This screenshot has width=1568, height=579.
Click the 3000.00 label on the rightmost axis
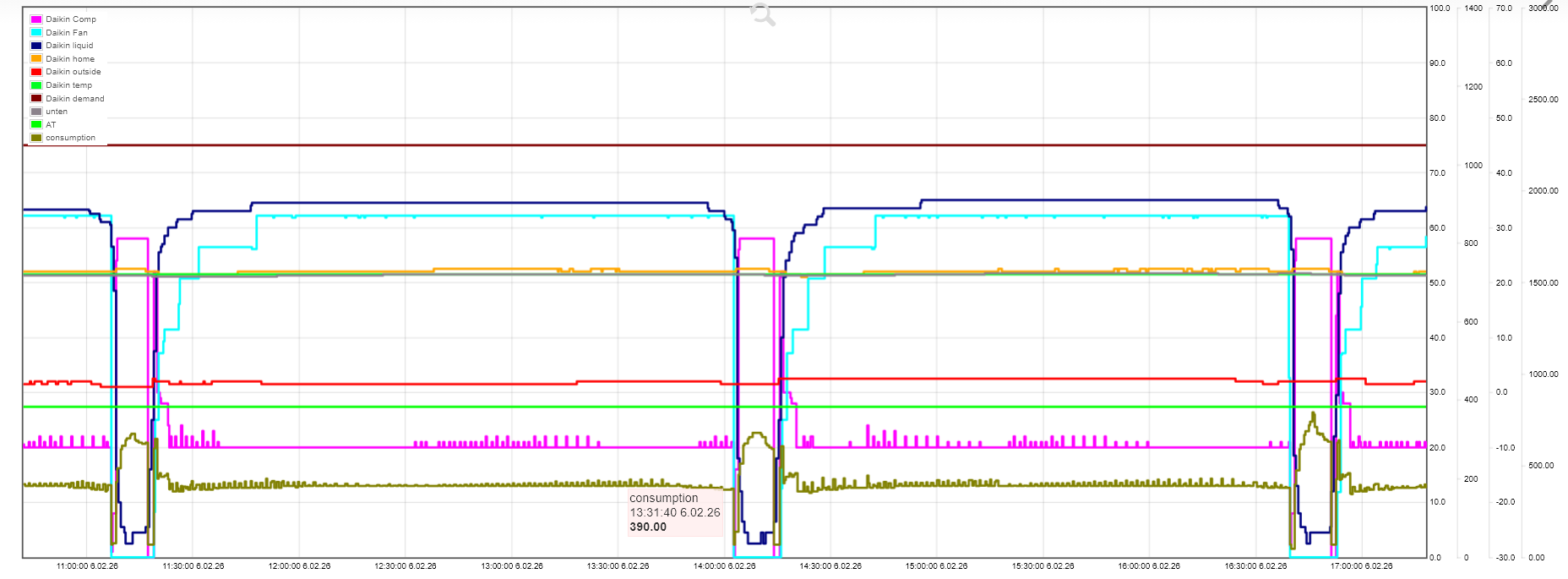click(x=1543, y=8)
